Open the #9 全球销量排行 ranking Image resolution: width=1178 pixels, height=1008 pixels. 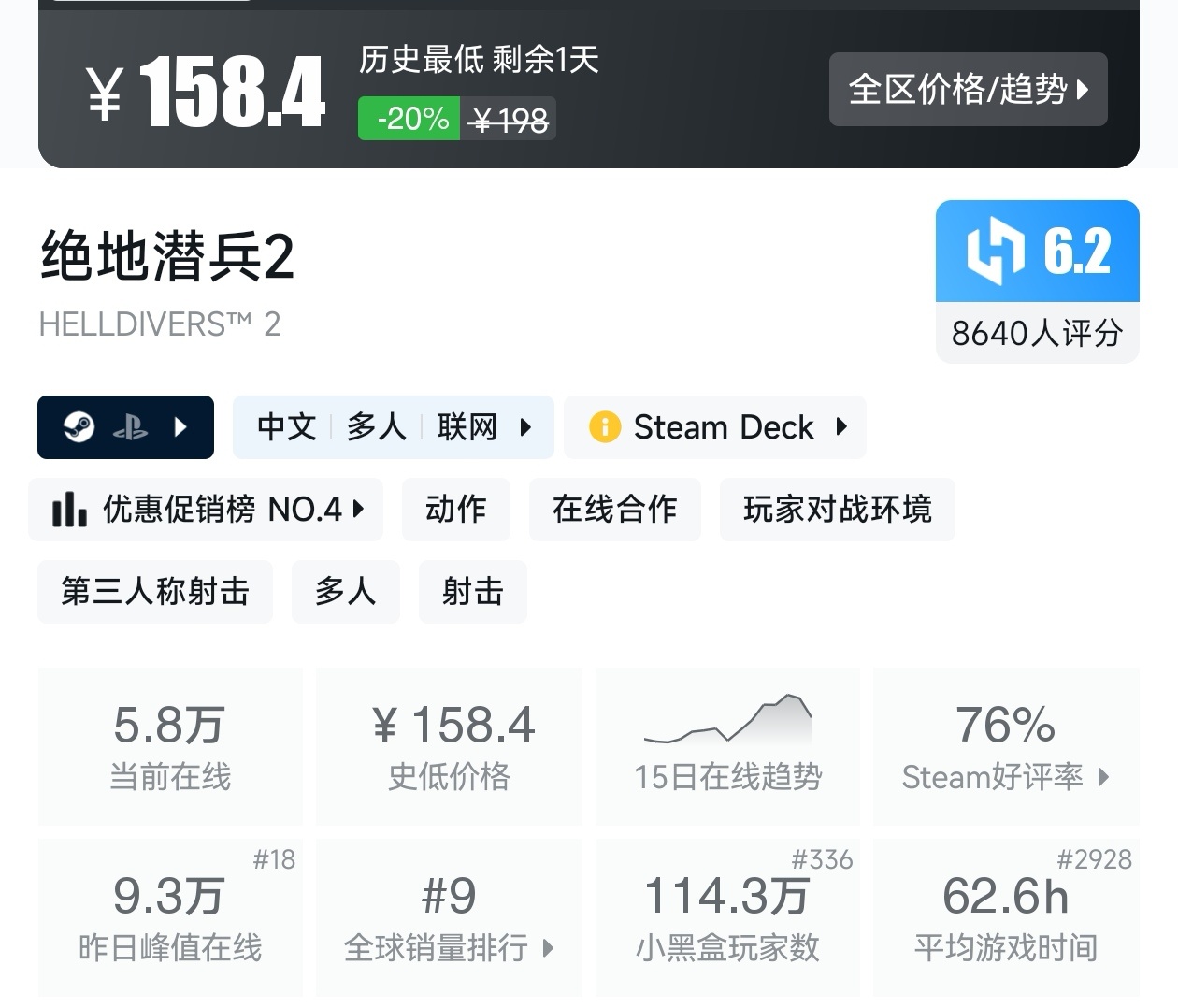[x=449, y=917]
